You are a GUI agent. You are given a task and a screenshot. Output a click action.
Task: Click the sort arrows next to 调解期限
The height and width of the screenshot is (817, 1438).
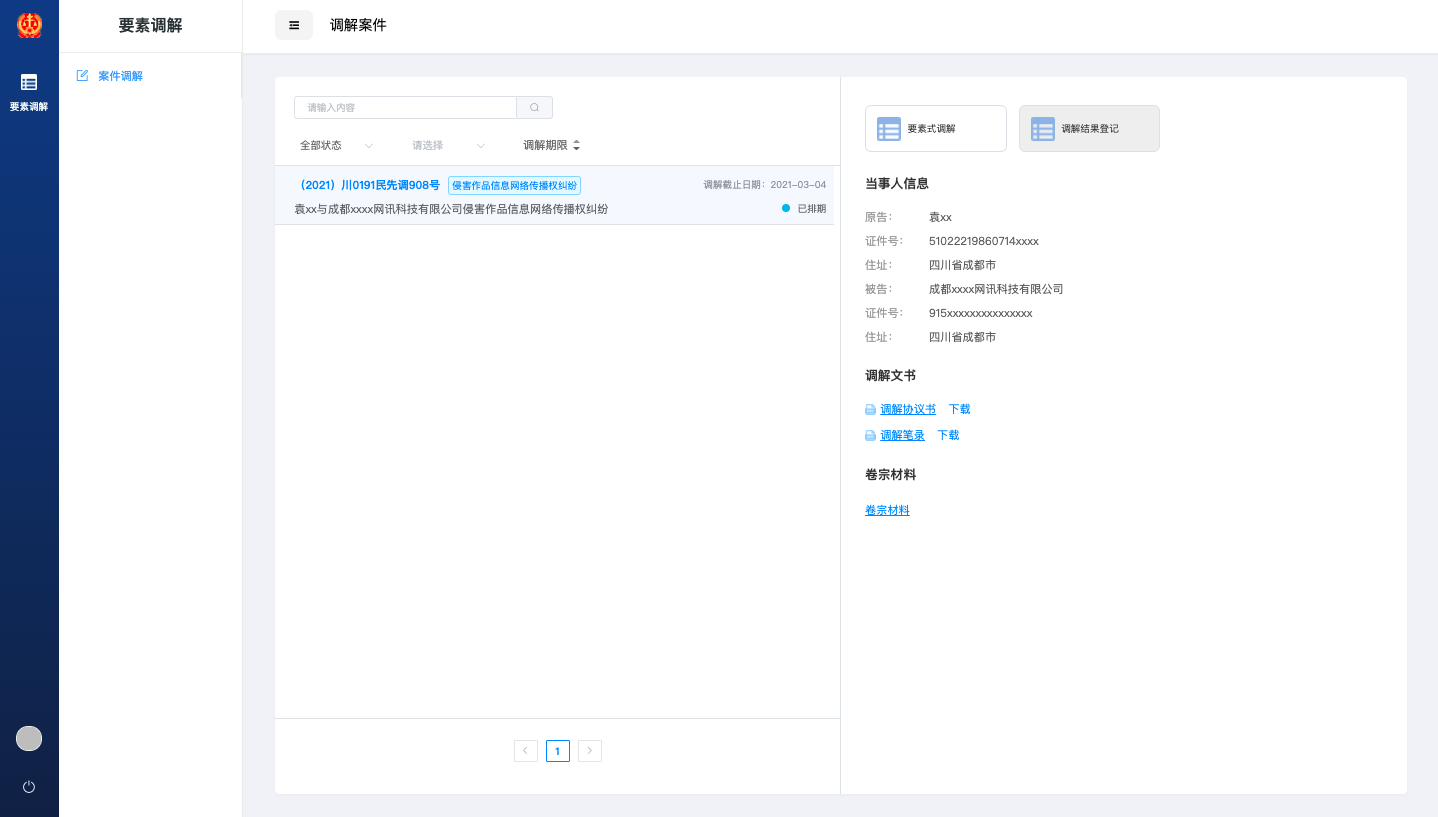tap(576, 145)
